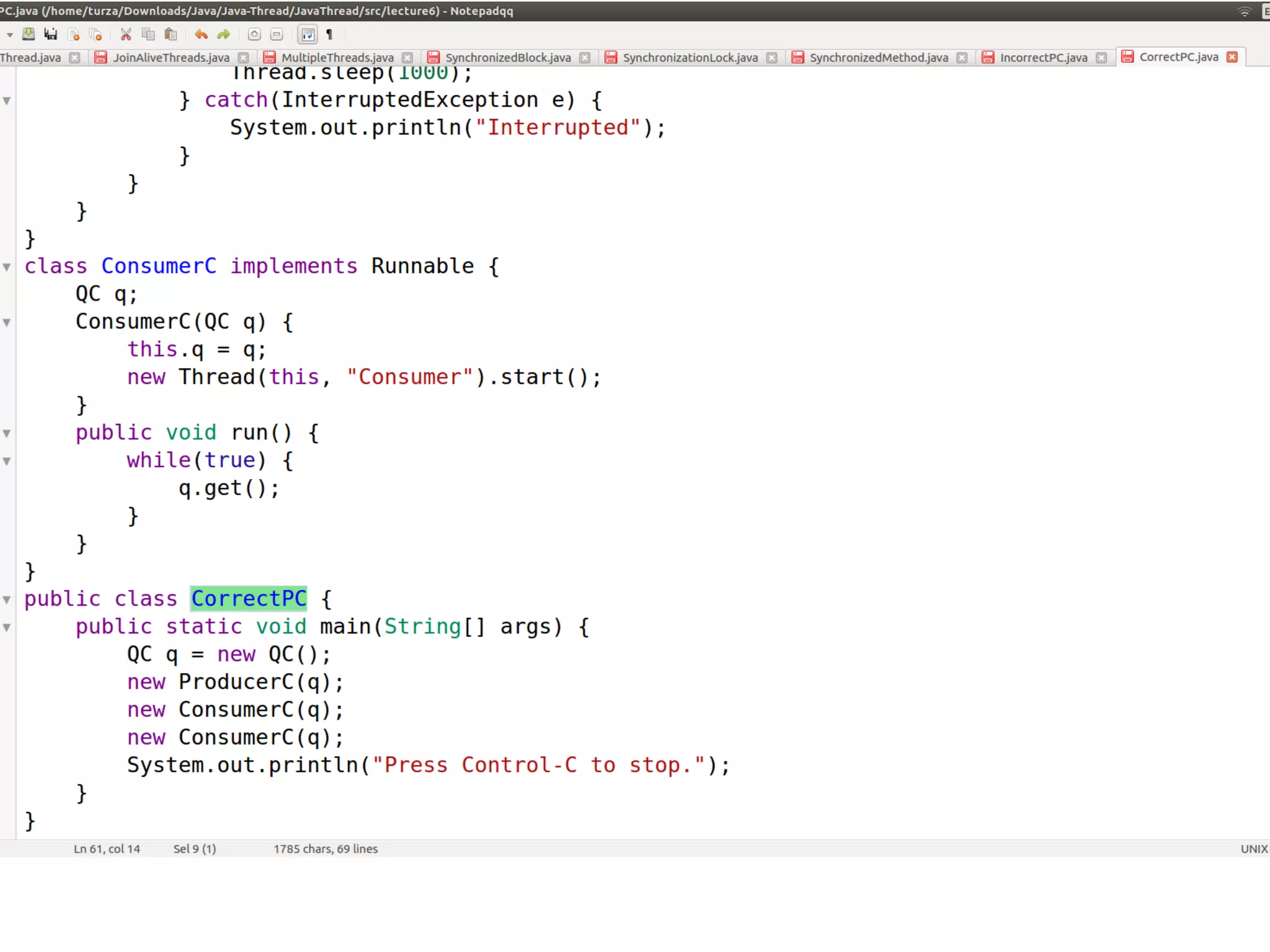
Task: Toggle show all characters pilcrow
Action: pyautogui.click(x=329, y=35)
